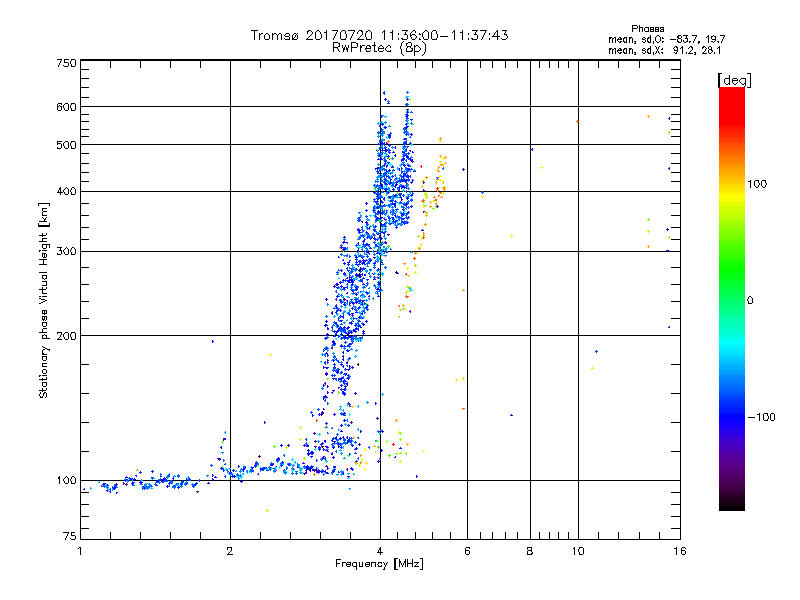Select the "mean, sd,O: -83.7, 19.7" line

click(666, 39)
